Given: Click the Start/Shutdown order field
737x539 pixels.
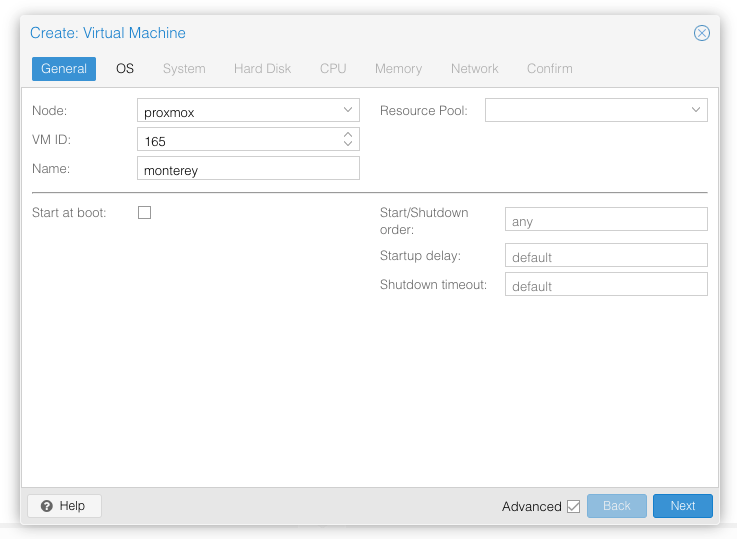Looking at the screenshot, I should click(606, 219).
